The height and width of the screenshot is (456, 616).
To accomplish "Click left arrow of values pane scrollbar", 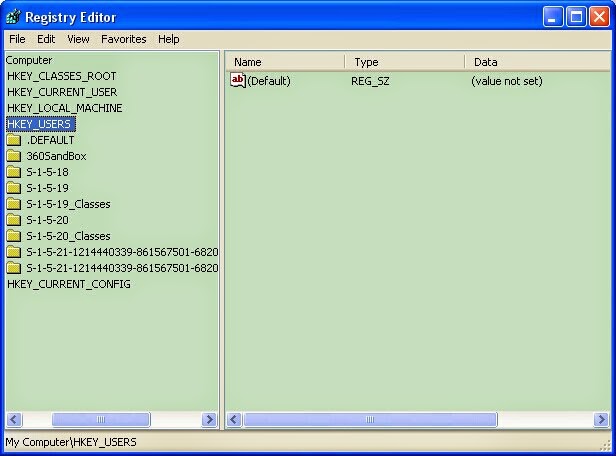I will pos(234,419).
